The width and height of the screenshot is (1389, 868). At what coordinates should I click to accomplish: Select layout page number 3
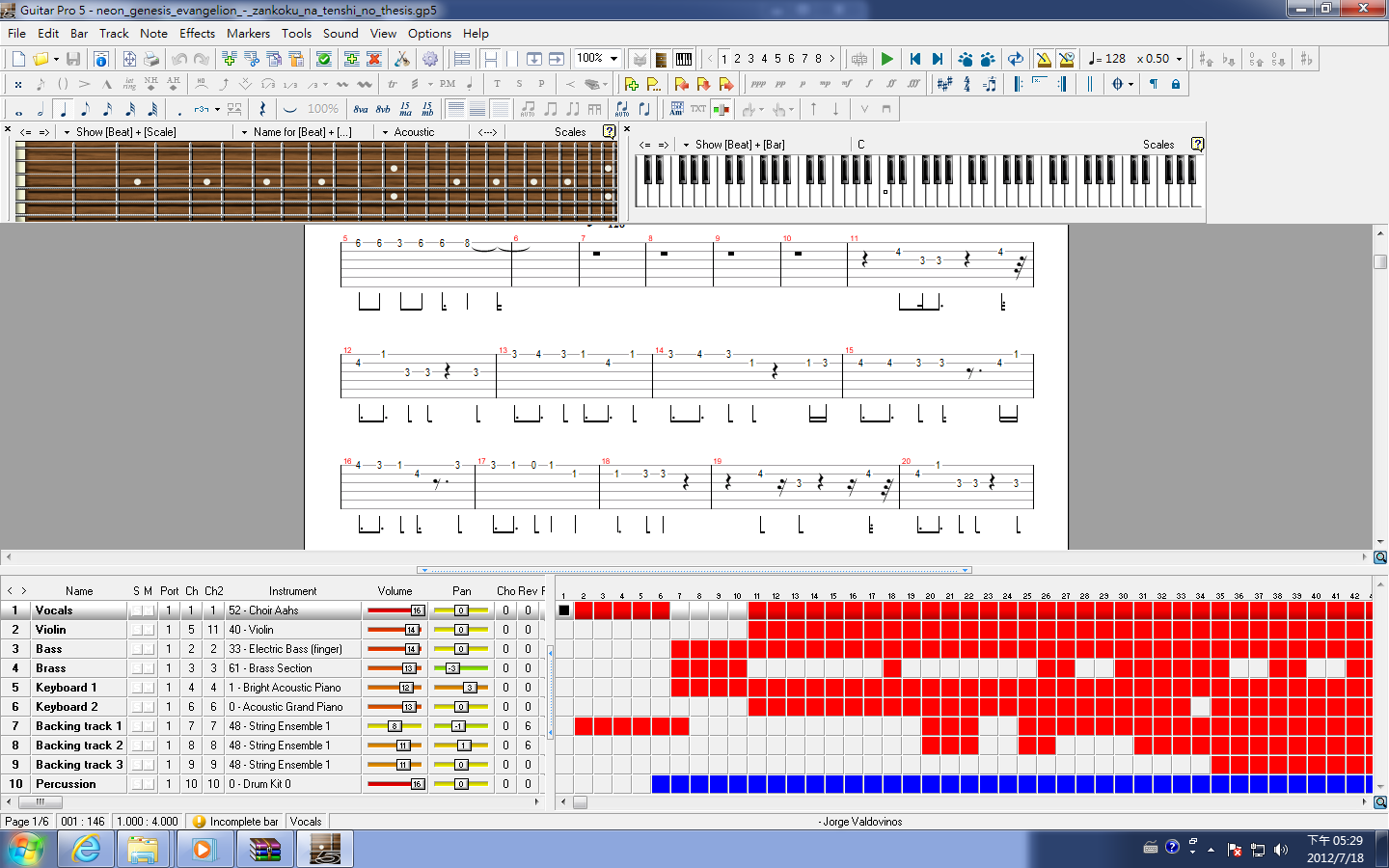[x=751, y=59]
